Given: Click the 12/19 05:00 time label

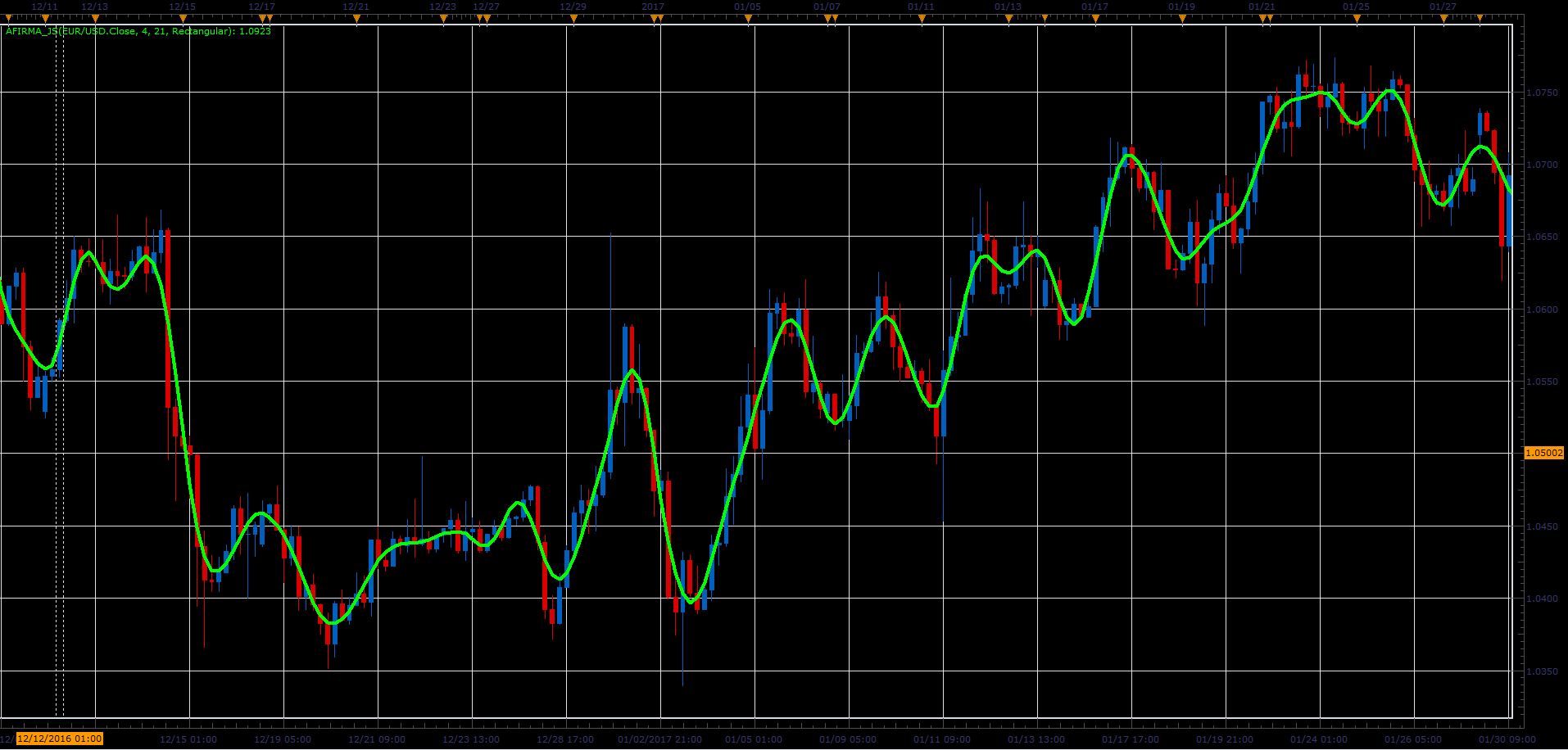Looking at the screenshot, I should click(x=283, y=739).
